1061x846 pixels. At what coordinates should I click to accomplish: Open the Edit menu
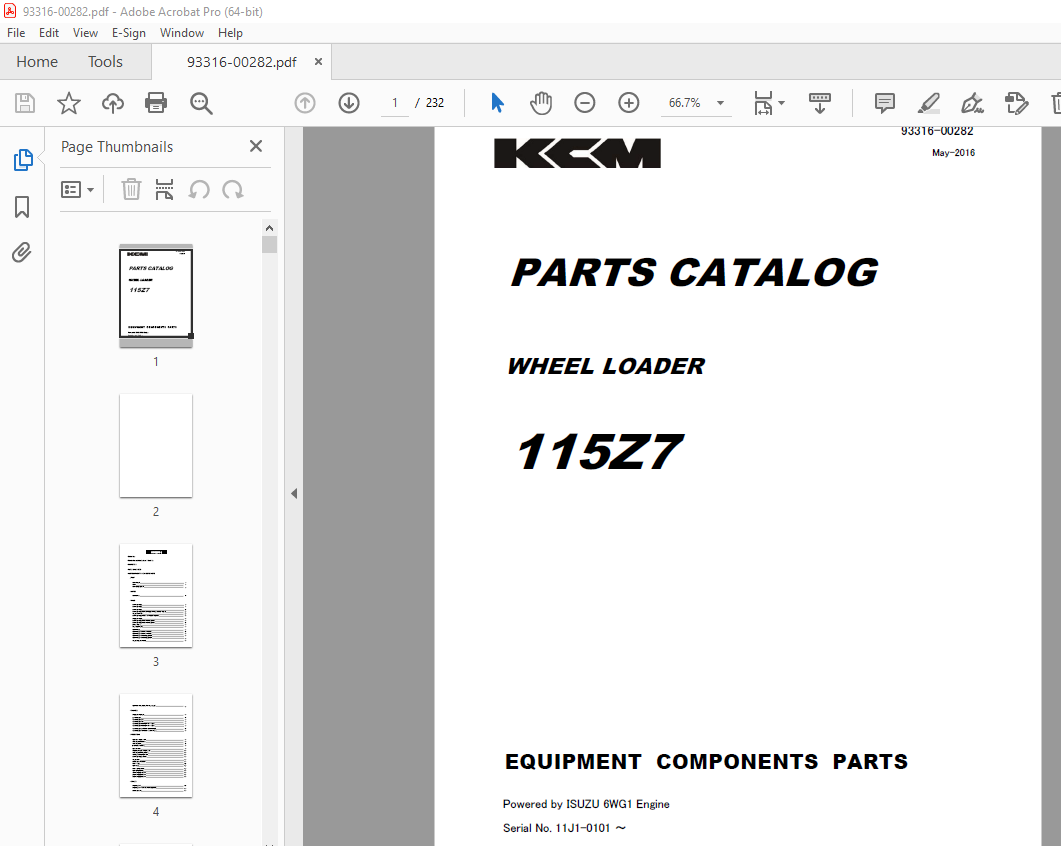coord(49,32)
